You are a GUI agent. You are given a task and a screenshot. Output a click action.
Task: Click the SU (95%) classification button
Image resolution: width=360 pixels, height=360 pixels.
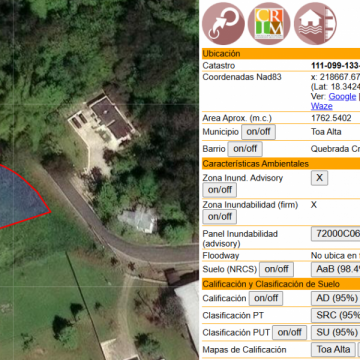(x=335, y=332)
